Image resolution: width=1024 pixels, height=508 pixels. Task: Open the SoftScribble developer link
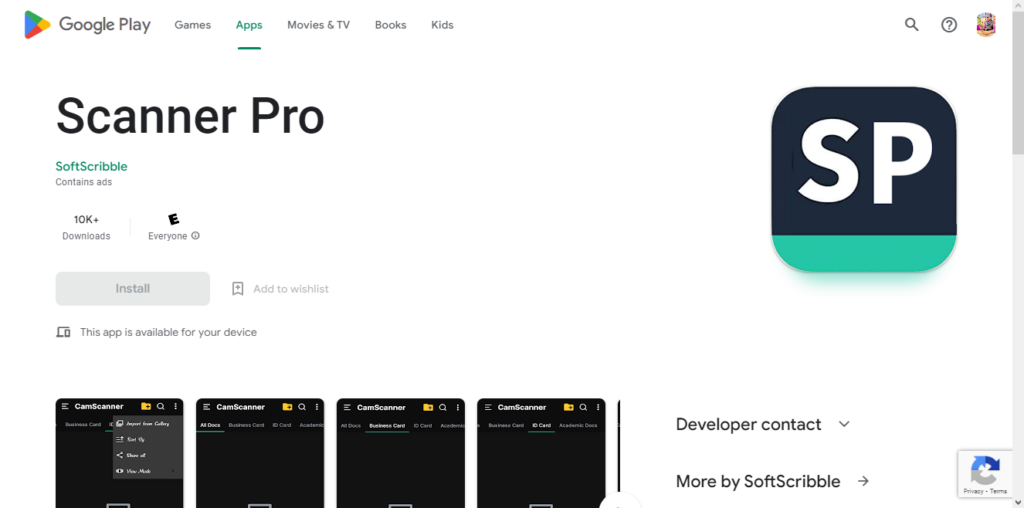pyautogui.click(x=91, y=167)
